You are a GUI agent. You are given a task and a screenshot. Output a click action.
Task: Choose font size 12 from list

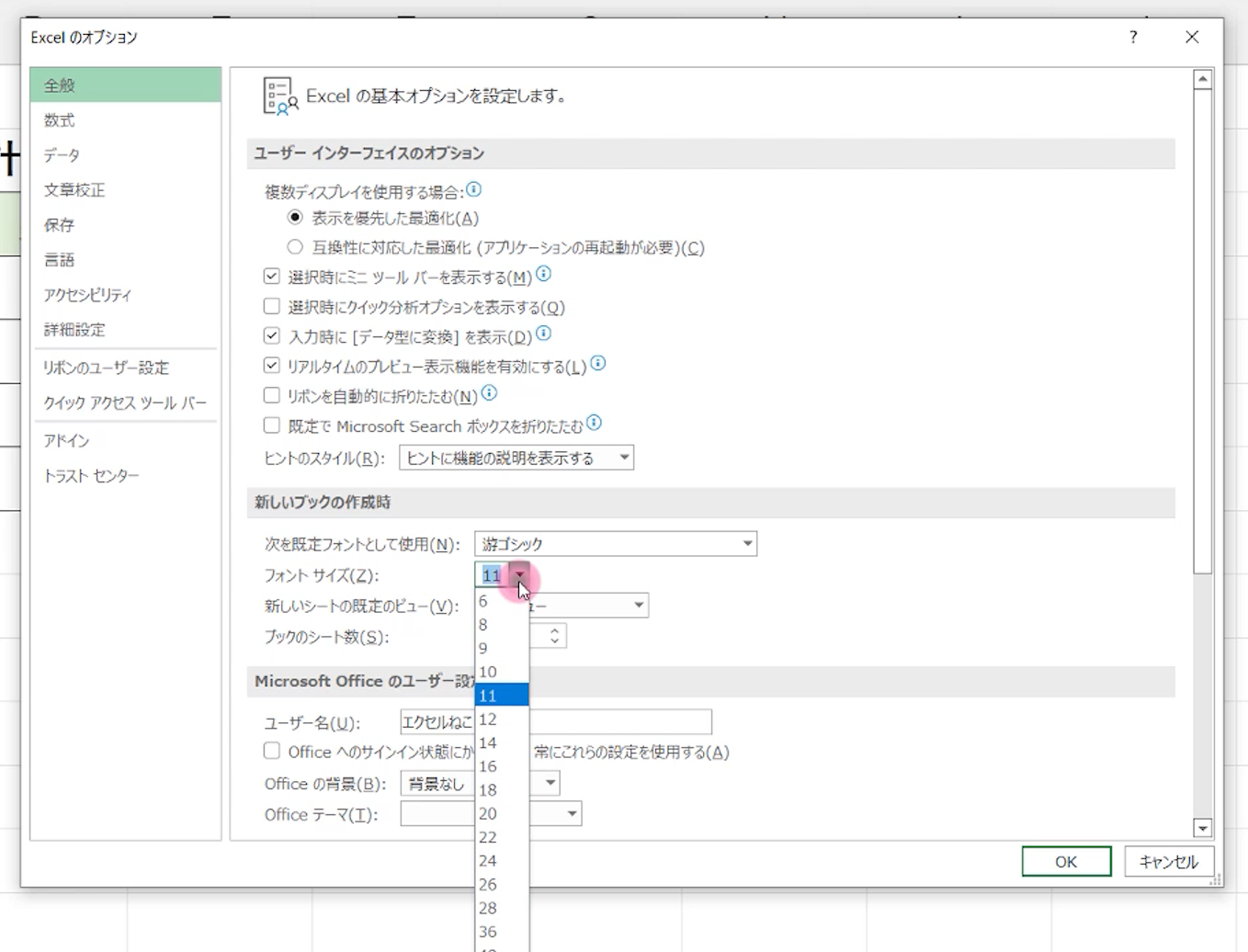[x=502, y=720]
